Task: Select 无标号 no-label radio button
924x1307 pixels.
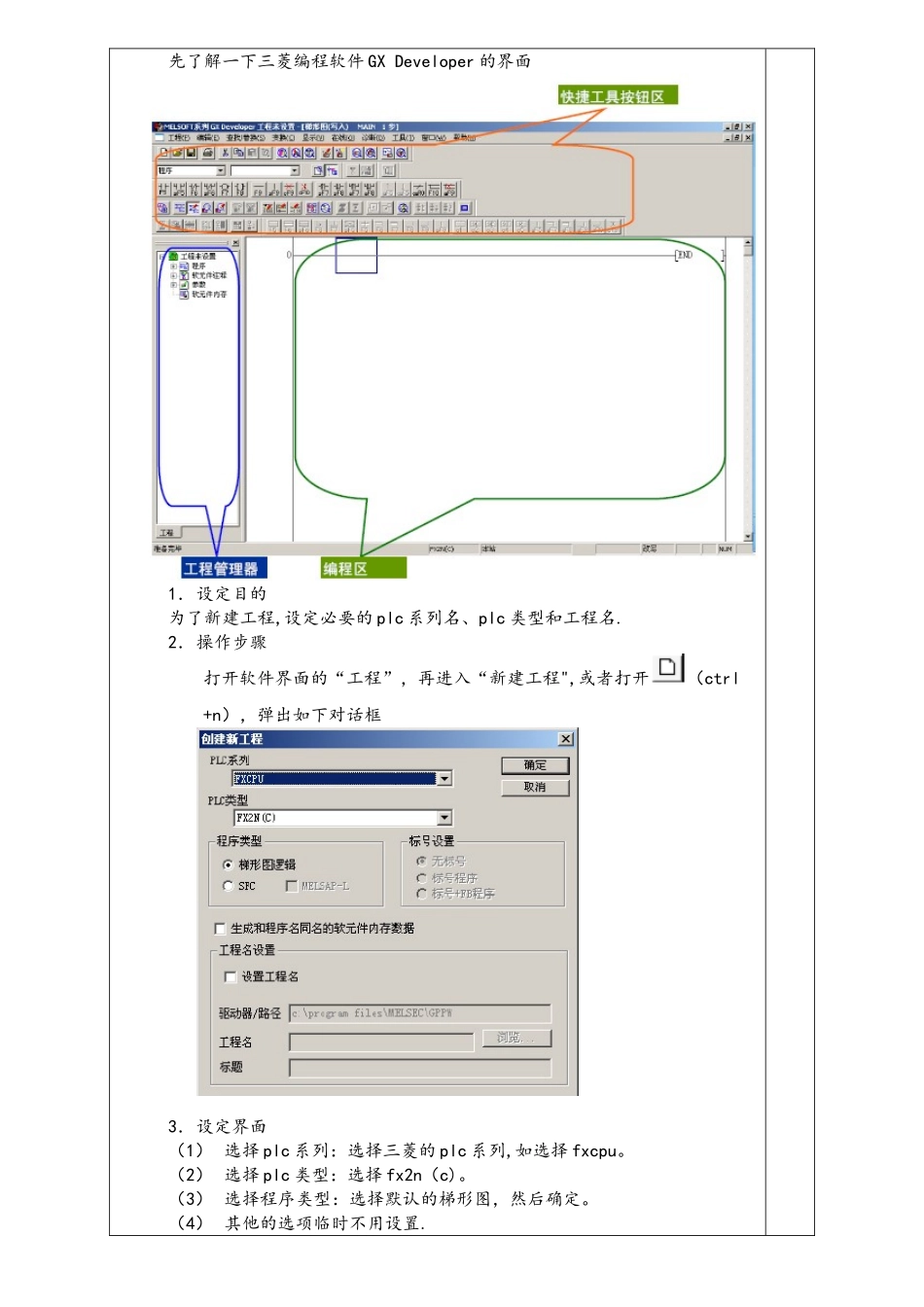Action: 421,861
